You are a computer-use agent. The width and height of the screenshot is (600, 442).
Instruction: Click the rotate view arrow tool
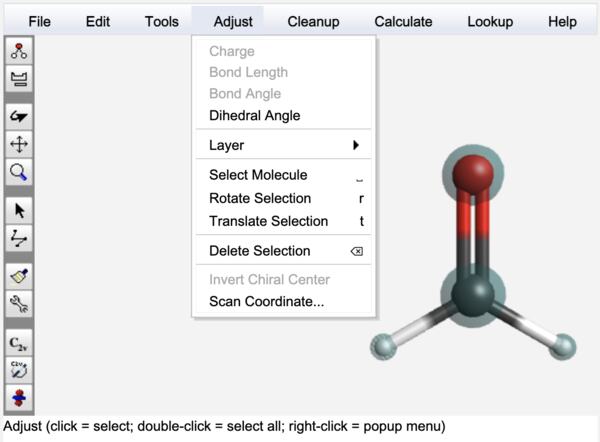click(19, 117)
